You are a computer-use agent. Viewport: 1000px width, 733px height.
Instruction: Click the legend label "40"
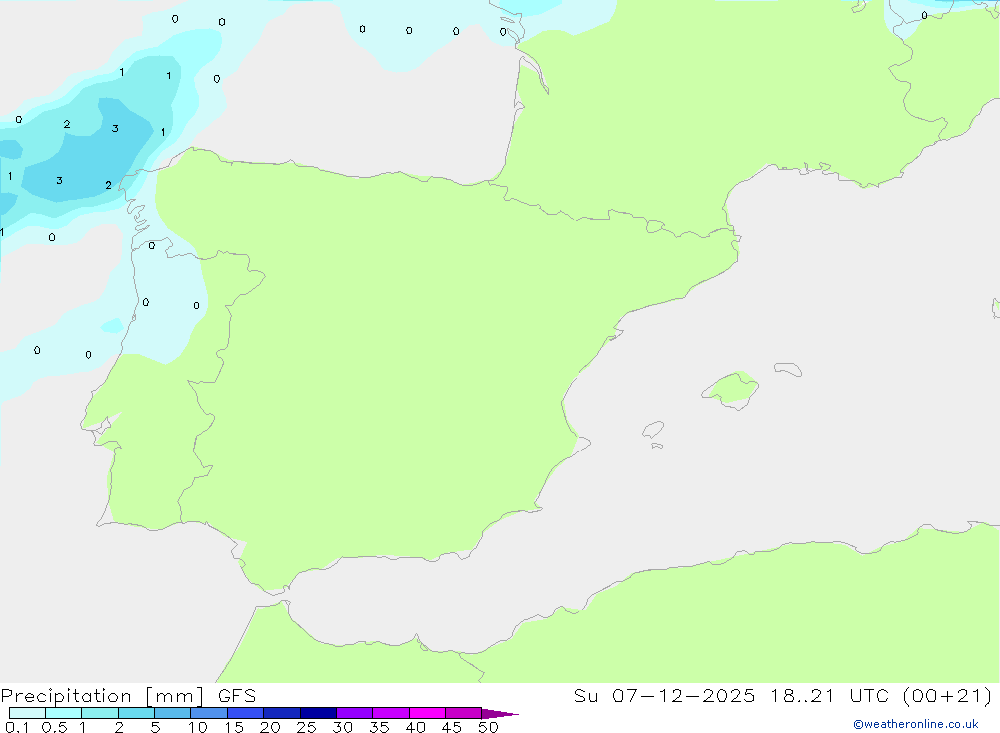pyautogui.click(x=415, y=727)
